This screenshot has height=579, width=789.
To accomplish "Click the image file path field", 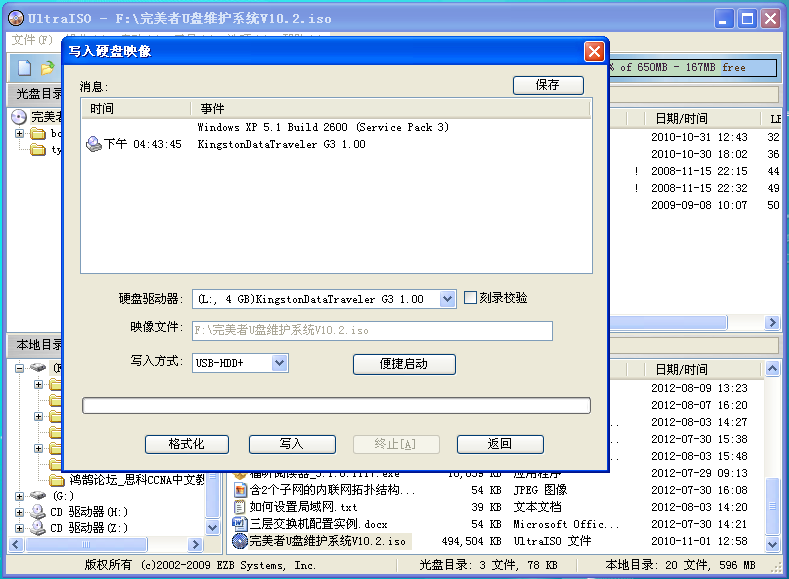I will point(372,330).
